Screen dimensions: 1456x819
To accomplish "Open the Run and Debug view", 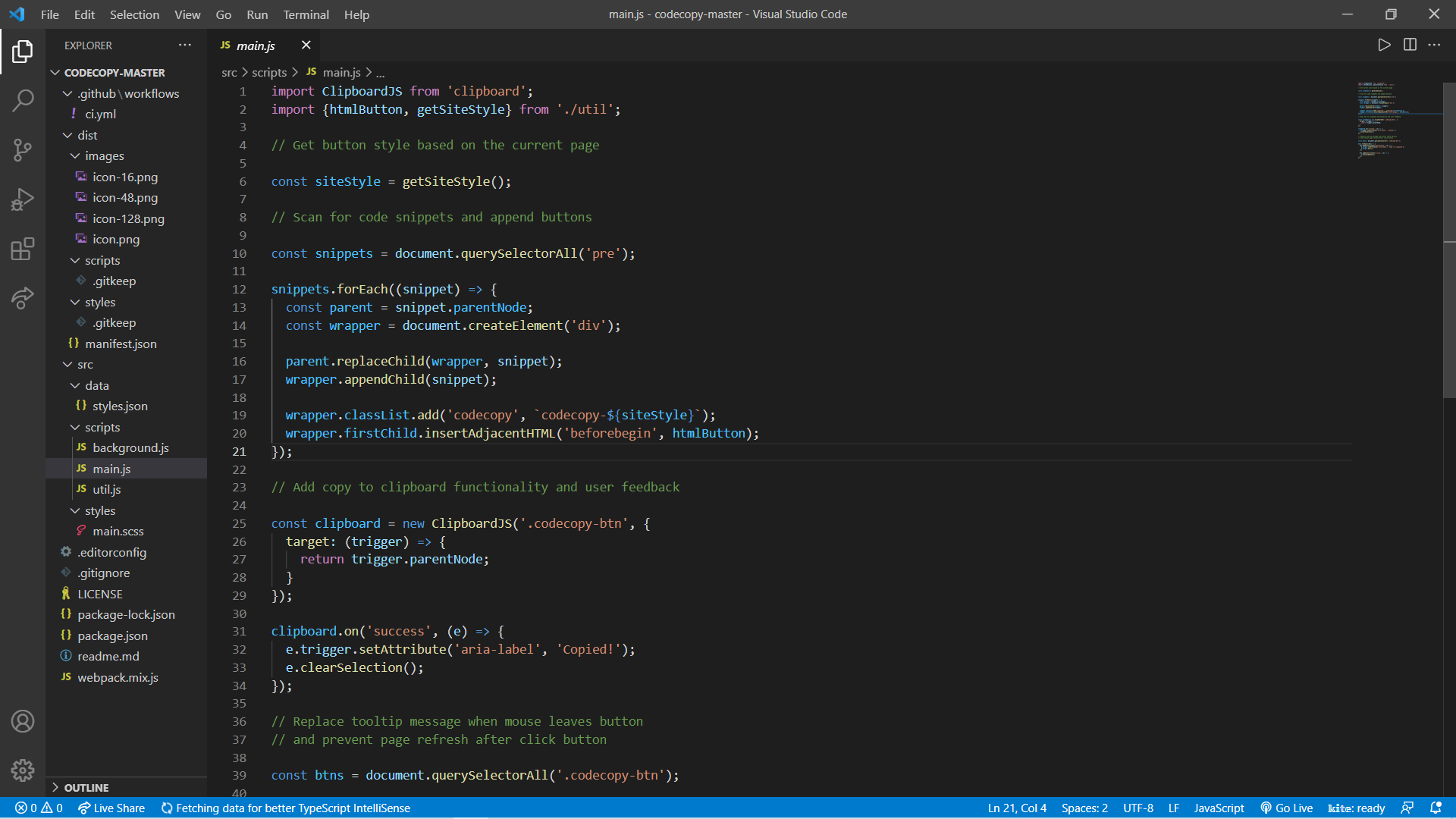I will pos(23,199).
